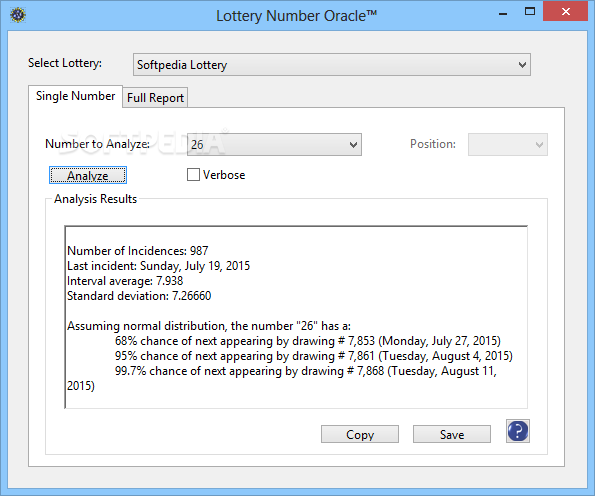Click the Lottery Number Oracle app icon
The width and height of the screenshot is (595, 496).
[18, 15]
